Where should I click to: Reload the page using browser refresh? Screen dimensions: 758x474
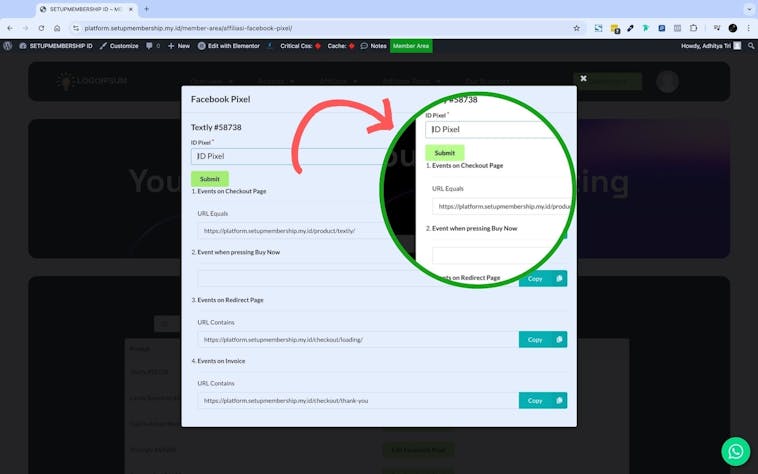tap(41, 28)
